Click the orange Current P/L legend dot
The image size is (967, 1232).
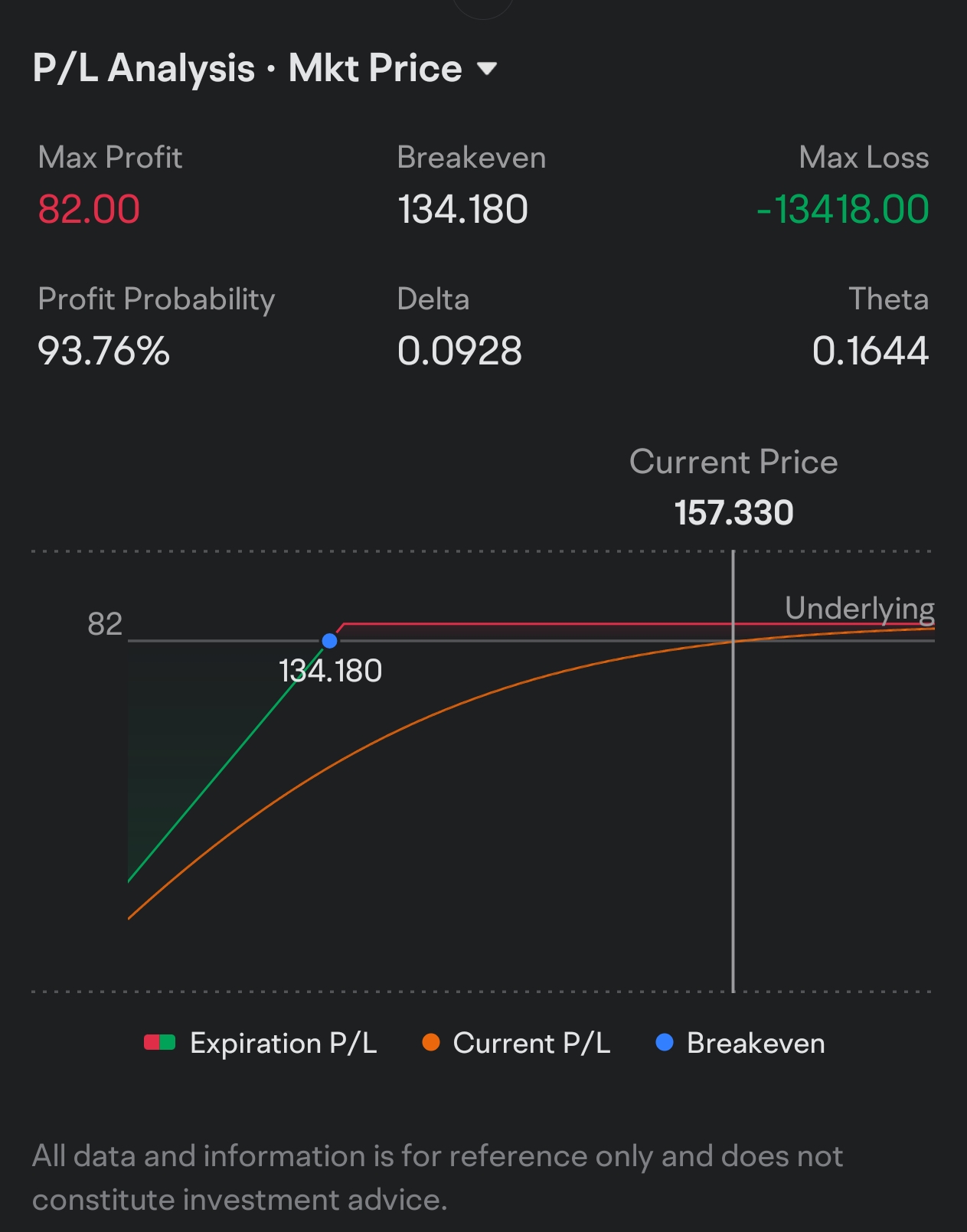[431, 1042]
